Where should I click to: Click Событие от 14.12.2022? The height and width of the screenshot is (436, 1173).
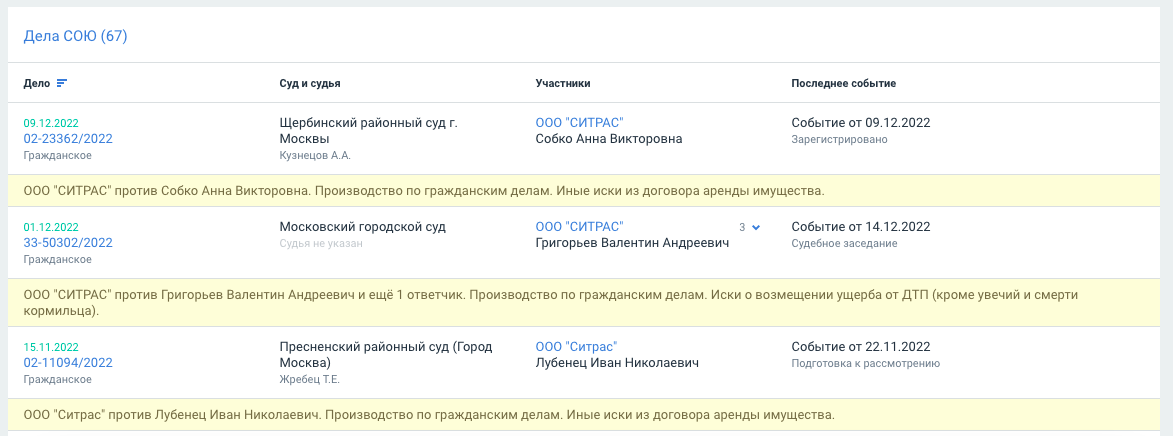coord(861,227)
